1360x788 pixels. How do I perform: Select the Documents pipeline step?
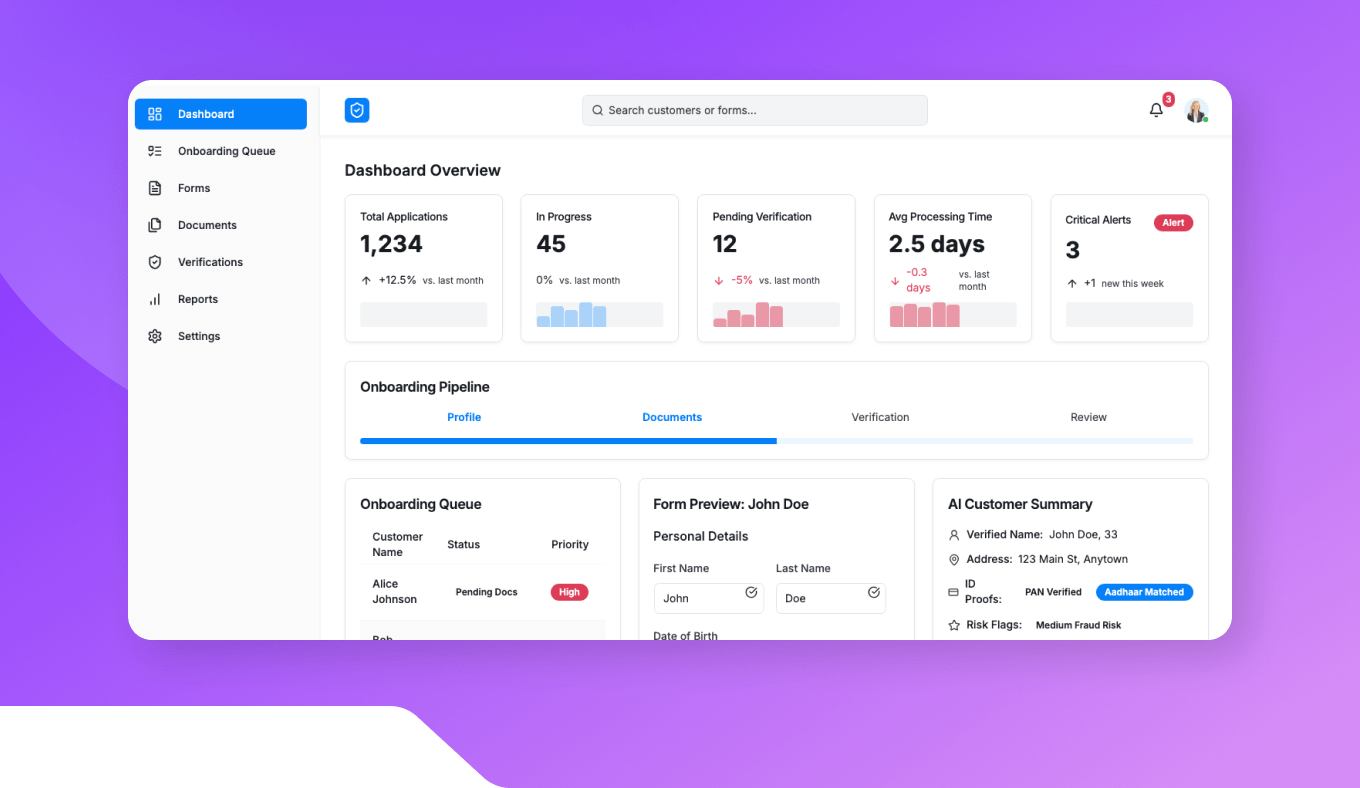[x=672, y=417]
